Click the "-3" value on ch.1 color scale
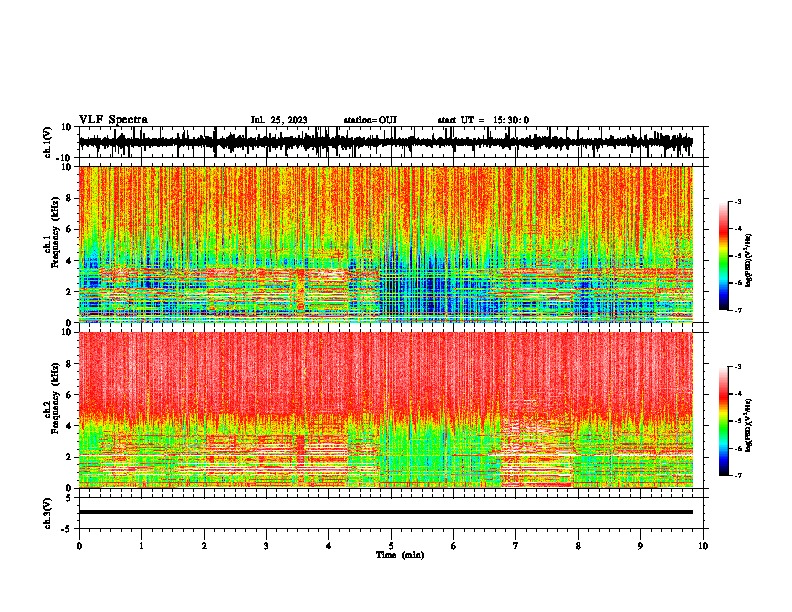The width and height of the screenshot is (792, 612). click(738, 201)
